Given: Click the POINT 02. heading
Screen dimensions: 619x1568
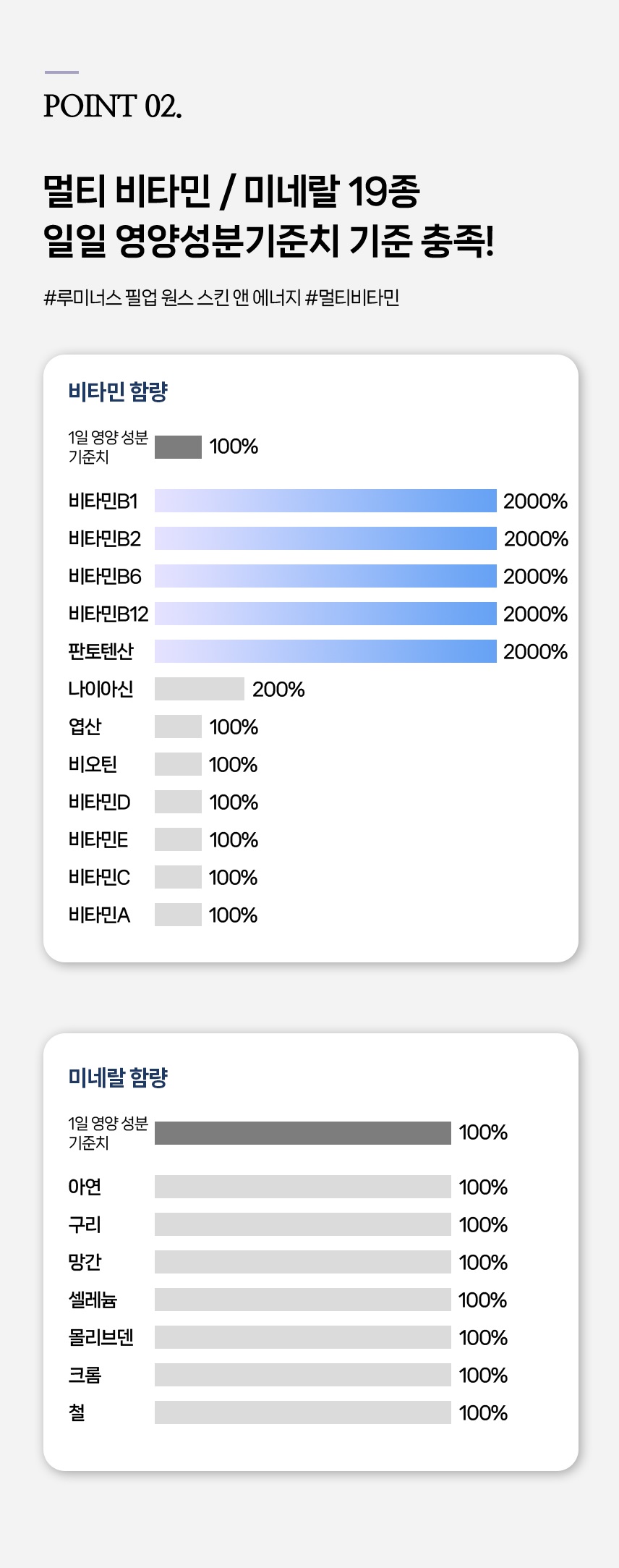Looking at the screenshot, I should [x=112, y=106].
